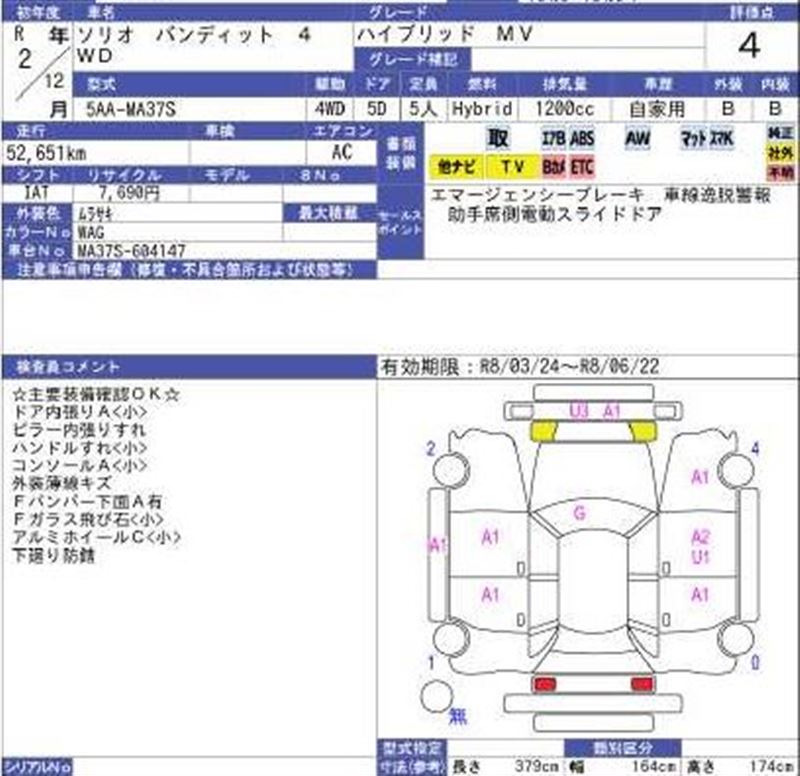This screenshot has height=776, width=800.
Task: Click the 自家用 vehicle history value
Action: point(657,109)
